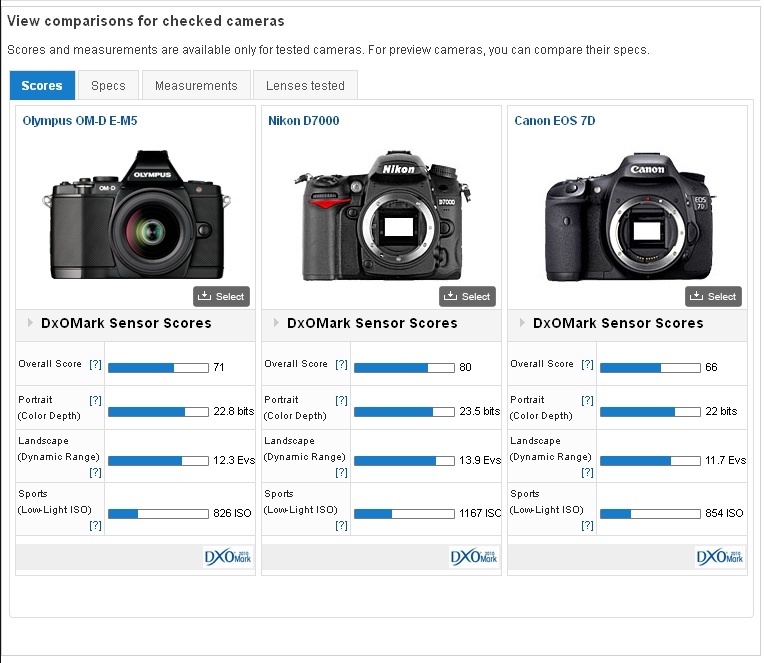
Task: Click the DxOMark logo under Nikon column
Action: [x=474, y=557]
